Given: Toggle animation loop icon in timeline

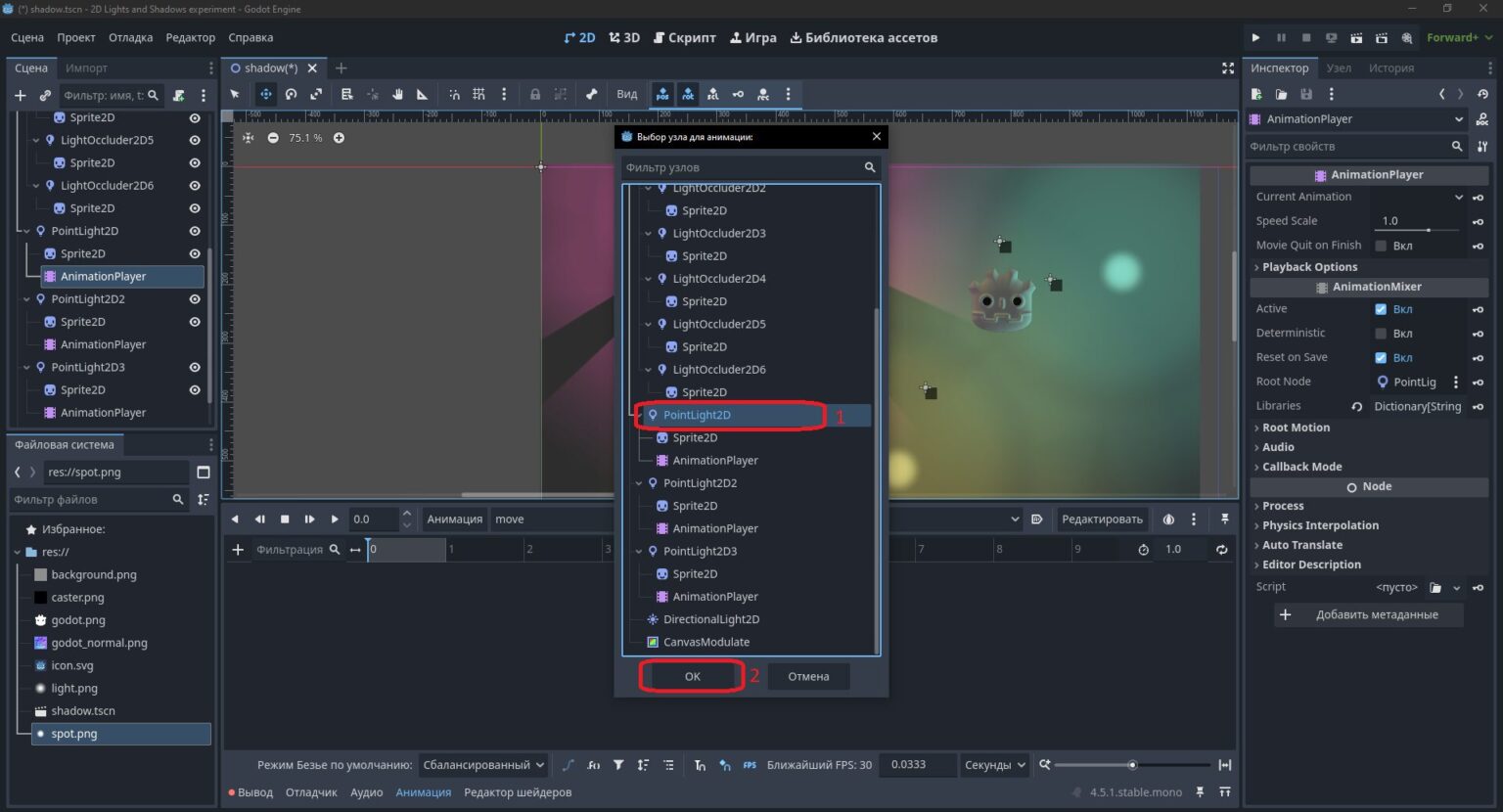Looking at the screenshot, I should pos(1221,550).
